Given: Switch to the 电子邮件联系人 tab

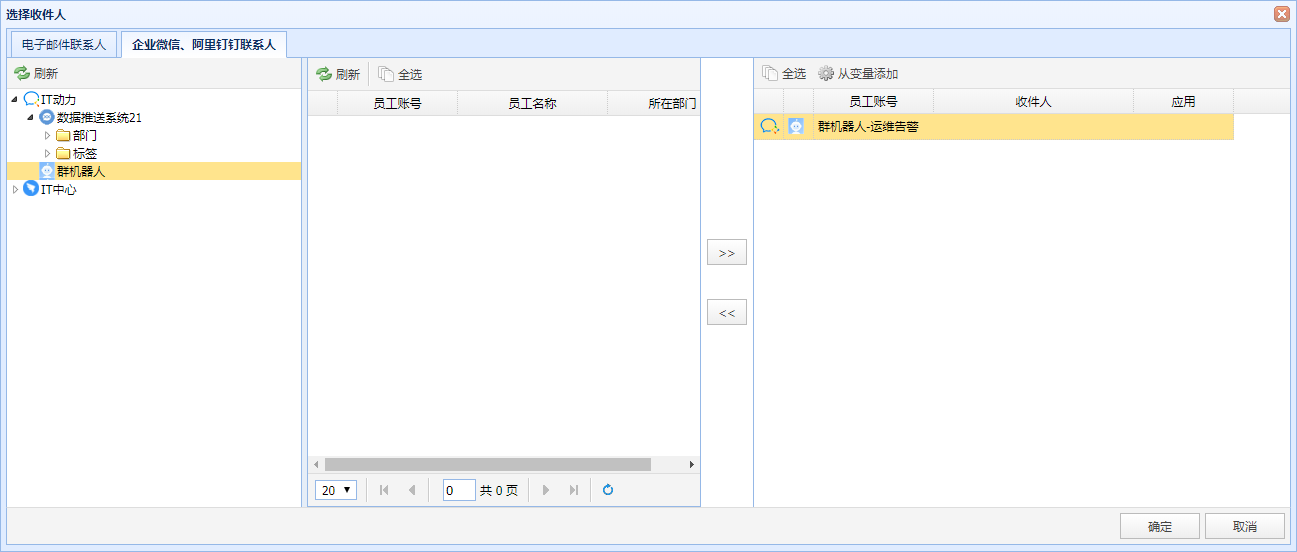Looking at the screenshot, I should (64, 45).
